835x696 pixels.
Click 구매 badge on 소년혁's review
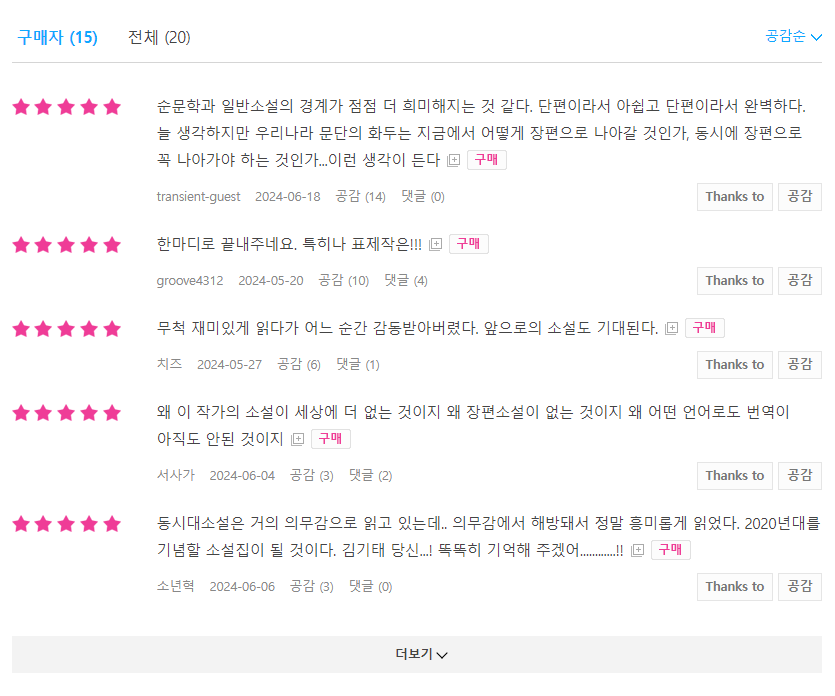click(670, 550)
